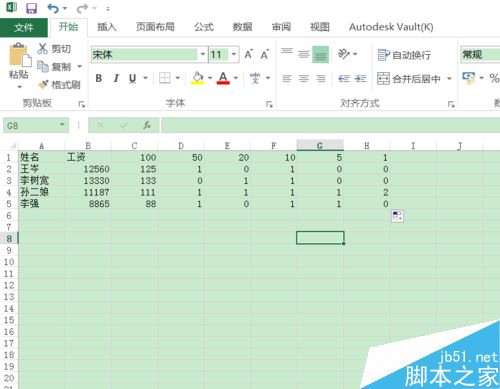Toggle italic formatting I
The height and width of the screenshot is (389, 500).
click(116, 78)
